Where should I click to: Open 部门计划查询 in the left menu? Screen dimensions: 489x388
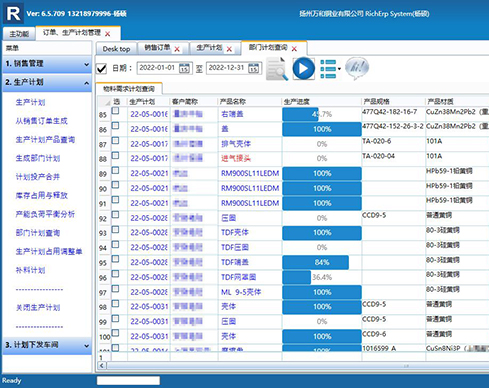pyautogui.click(x=38, y=233)
